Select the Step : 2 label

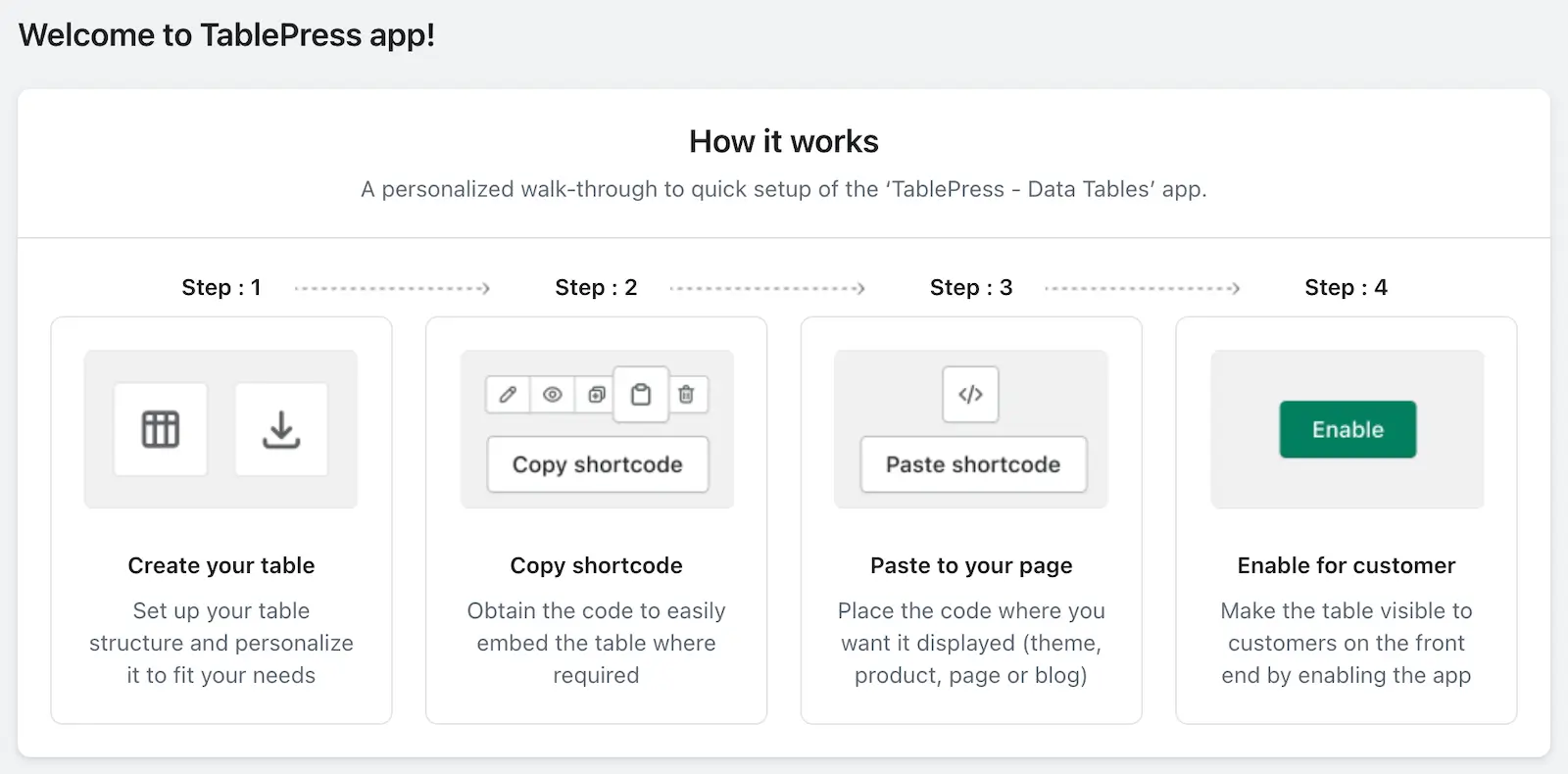coord(596,287)
